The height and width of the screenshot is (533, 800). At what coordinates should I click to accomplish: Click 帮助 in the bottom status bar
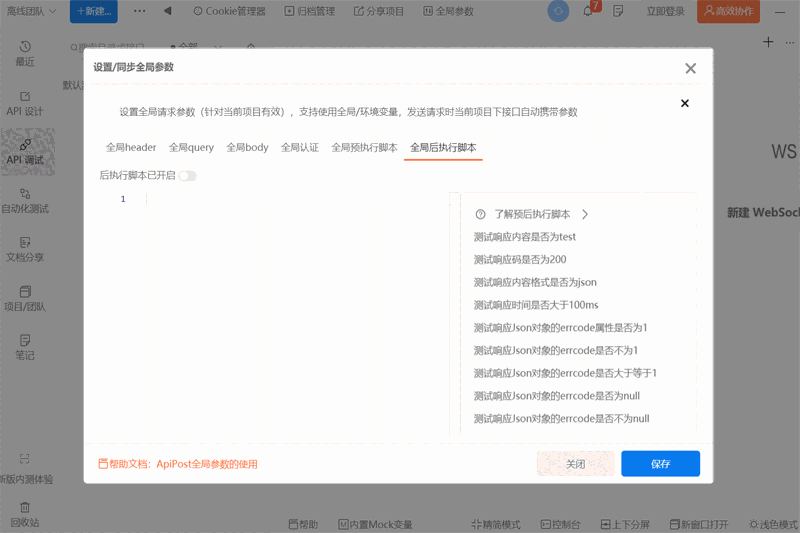(303, 524)
